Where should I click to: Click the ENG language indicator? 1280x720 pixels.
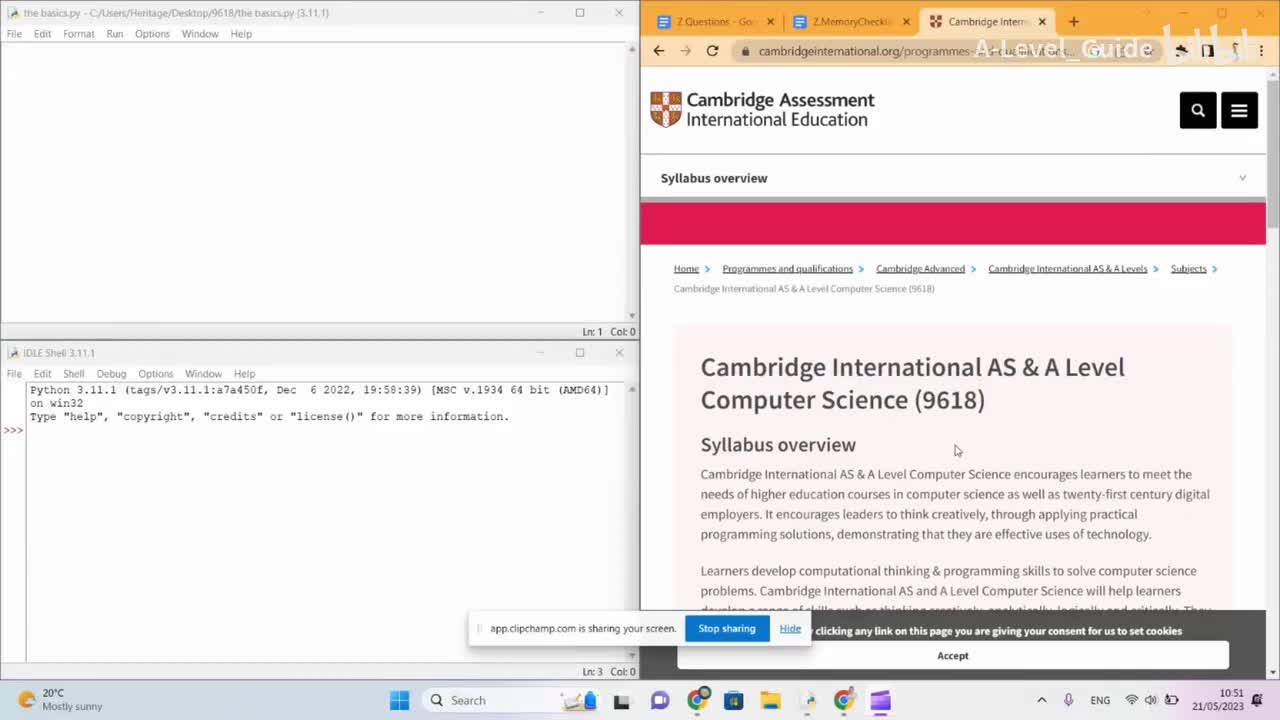click(x=1100, y=700)
